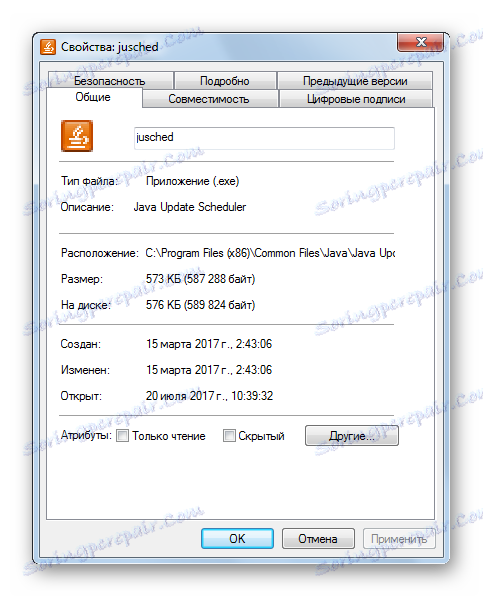Click the Расположение file path text
Image resolution: width=483 pixels, height=597 pixels.
coord(270,253)
